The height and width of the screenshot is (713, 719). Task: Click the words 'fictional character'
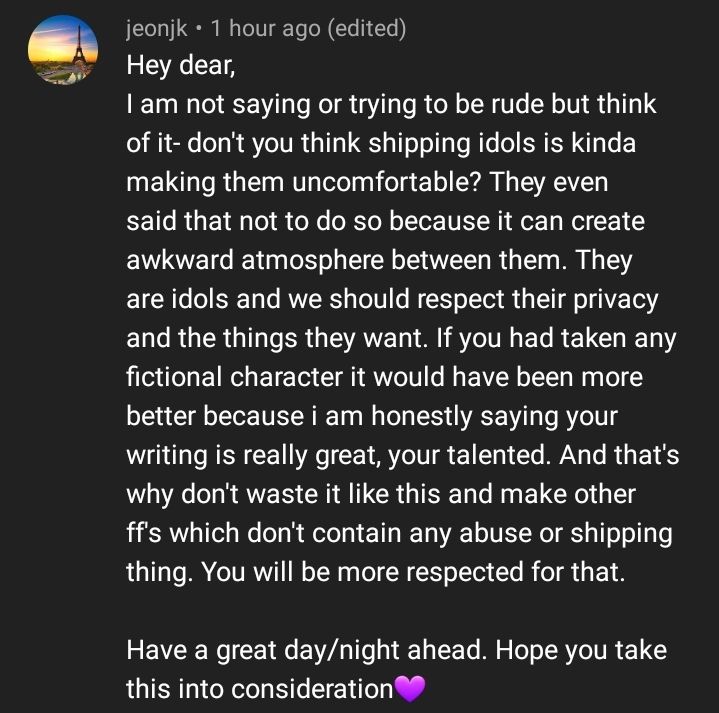(234, 377)
